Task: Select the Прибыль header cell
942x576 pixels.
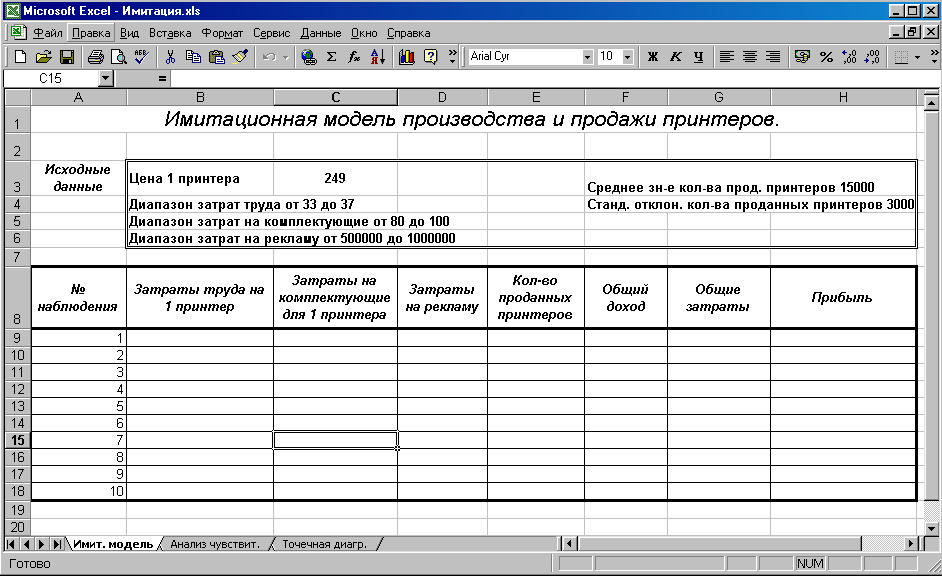Action: (843, 298)
